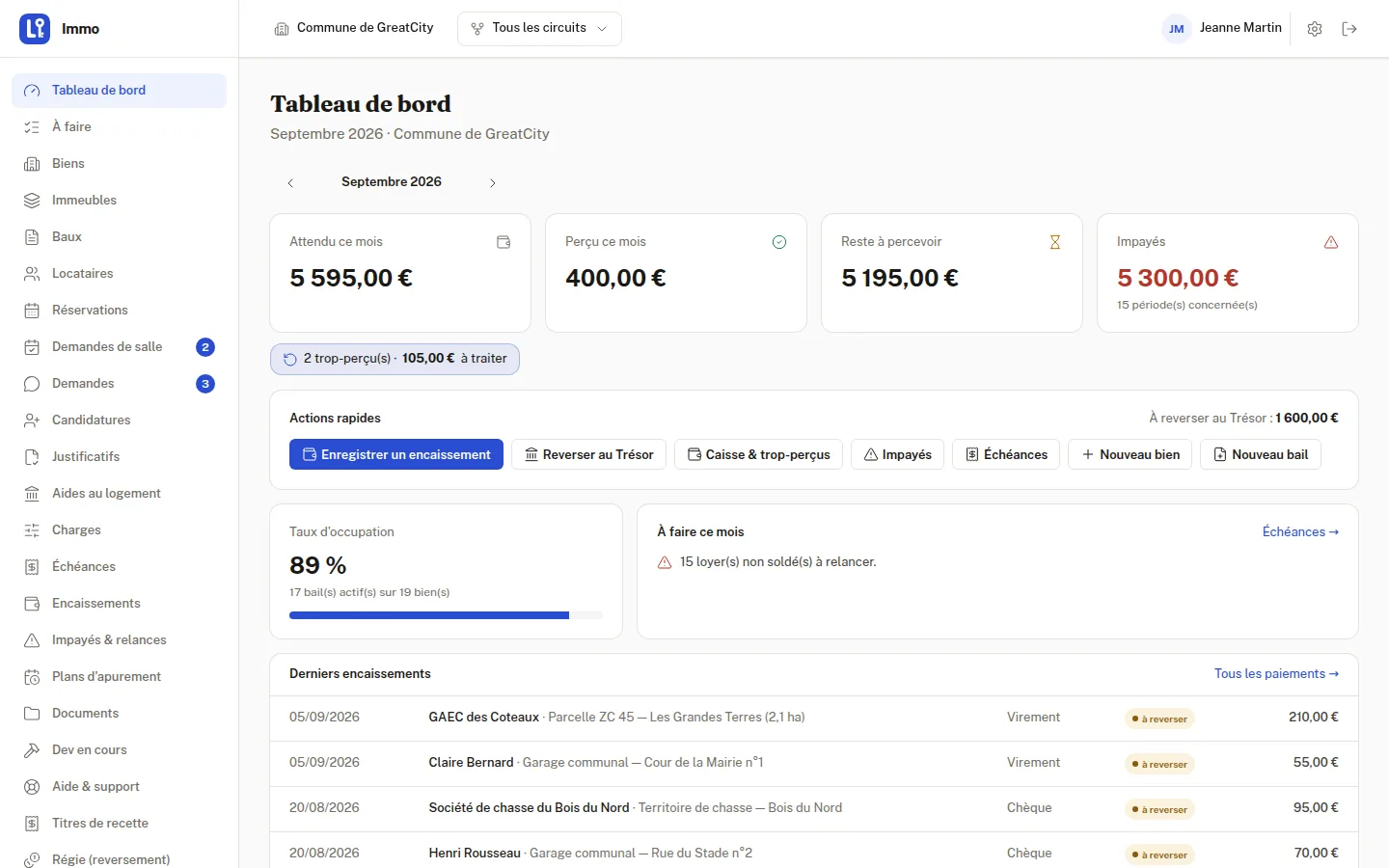Click the Documents folder icon in sidebar

pos(32,714)
